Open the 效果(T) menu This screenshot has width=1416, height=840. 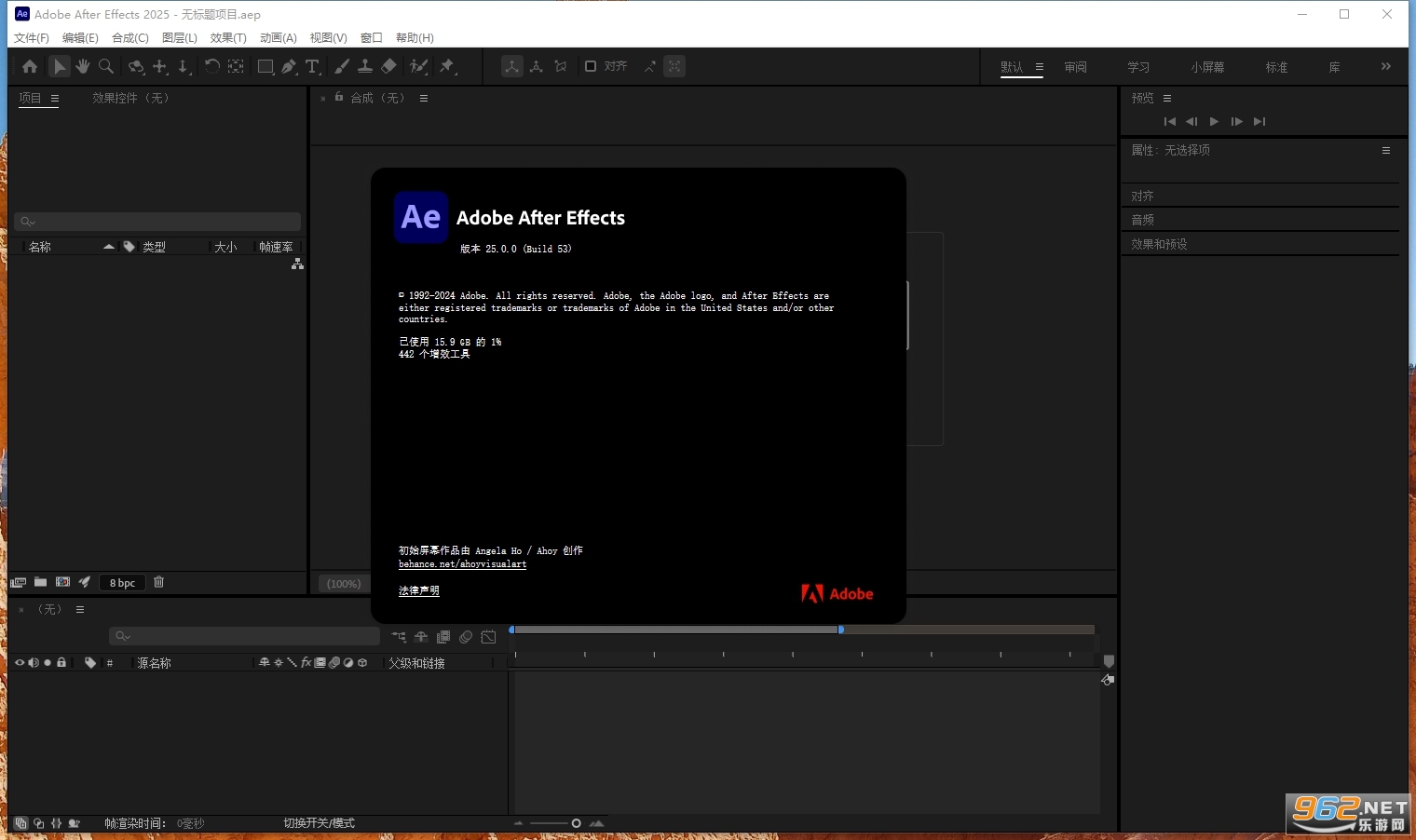[x=228, y=37]
